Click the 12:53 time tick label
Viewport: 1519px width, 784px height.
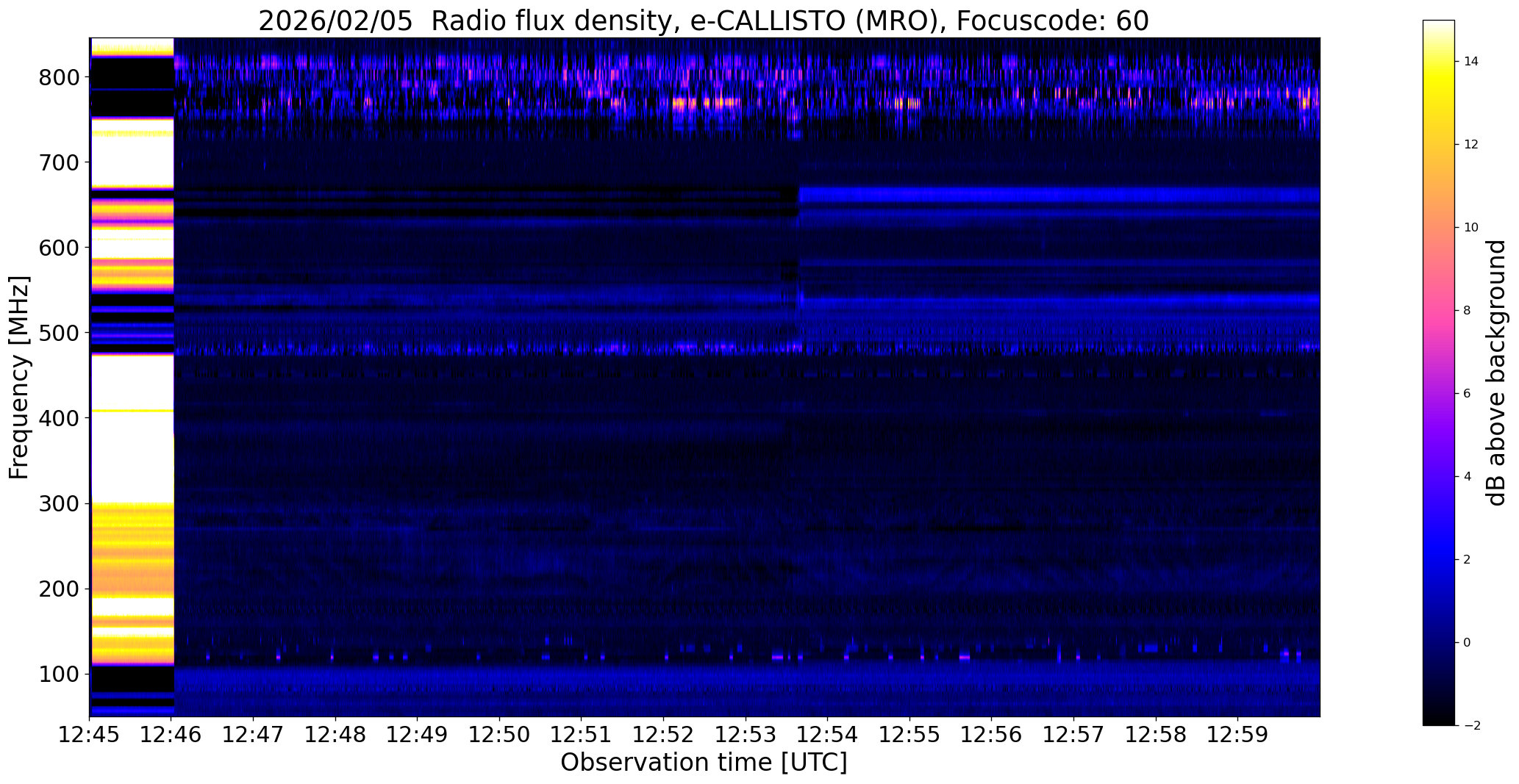tap(746, 735)
